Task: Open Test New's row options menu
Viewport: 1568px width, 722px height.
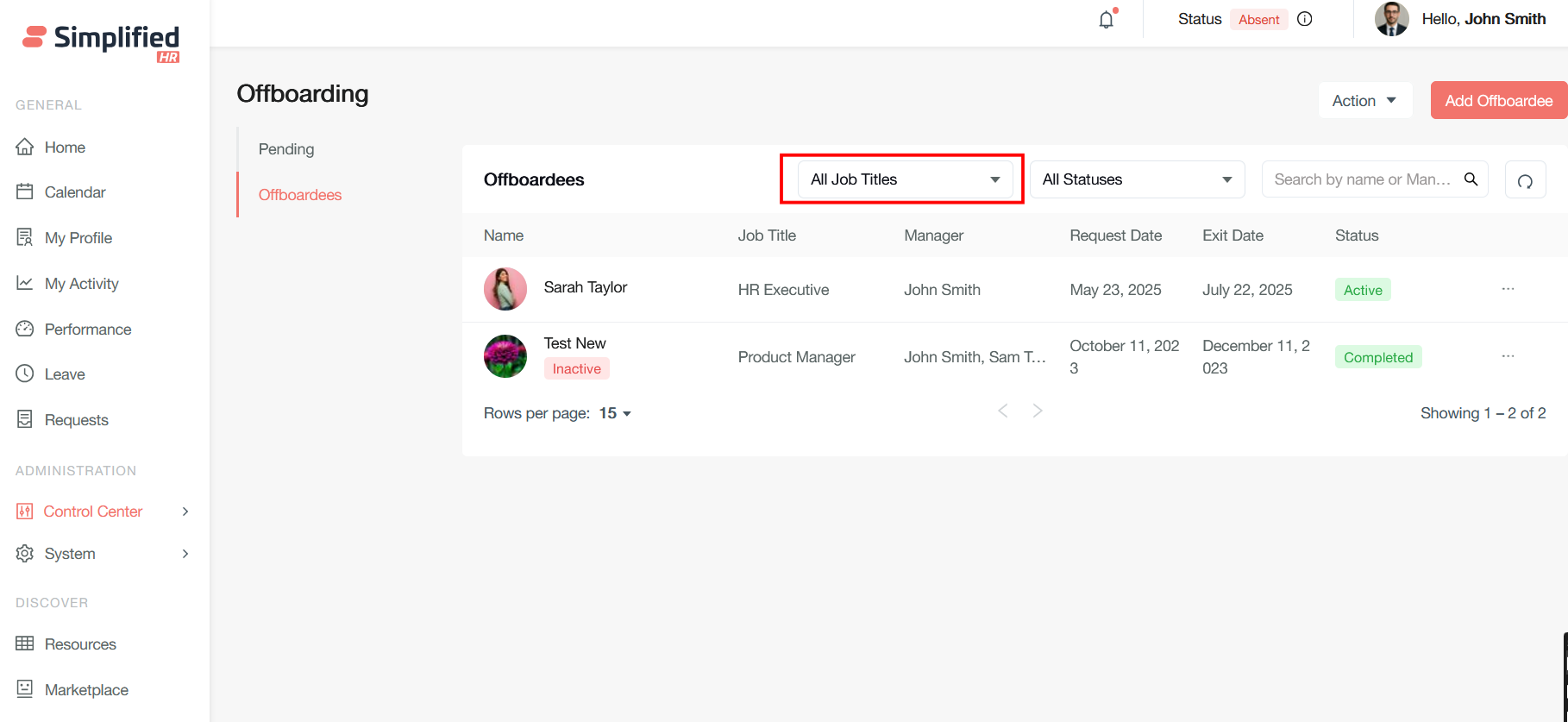Action: [x=1508, y=356]
